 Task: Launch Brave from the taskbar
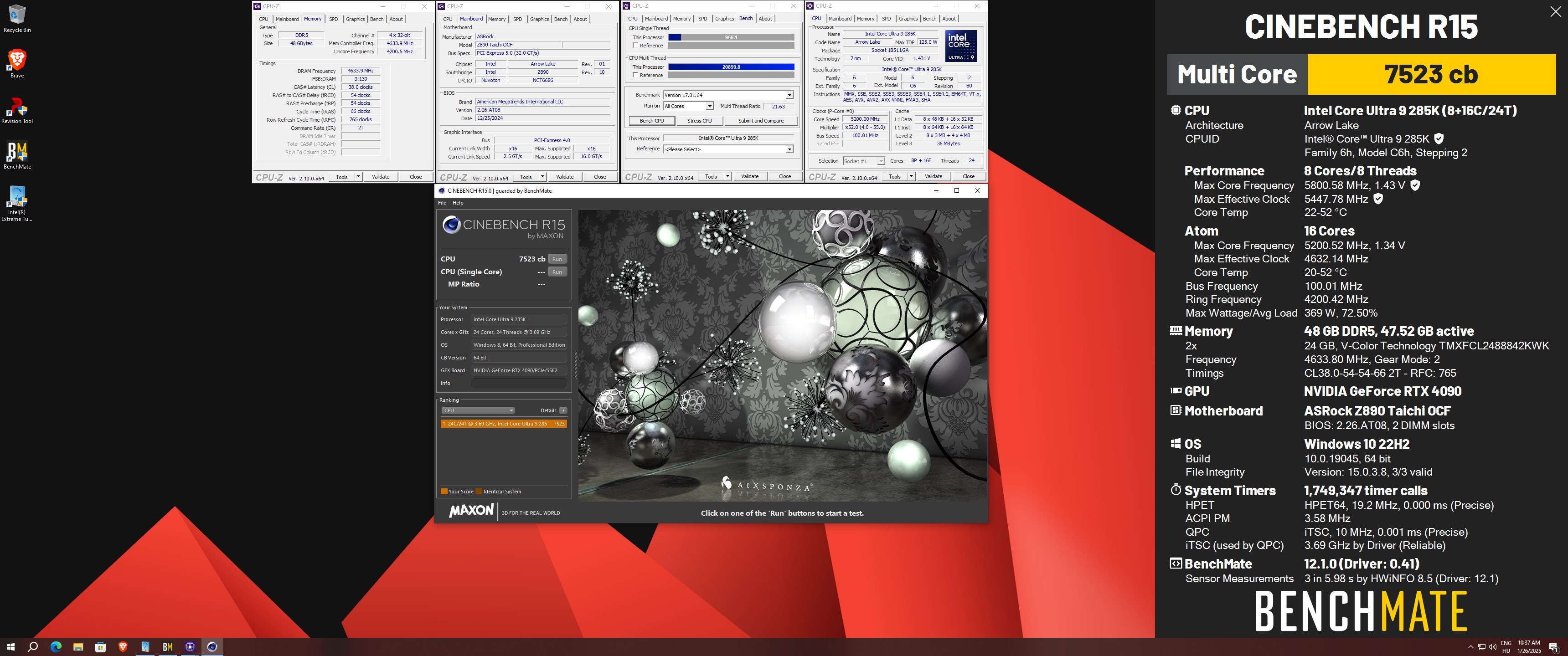click(x=123, y=647)
